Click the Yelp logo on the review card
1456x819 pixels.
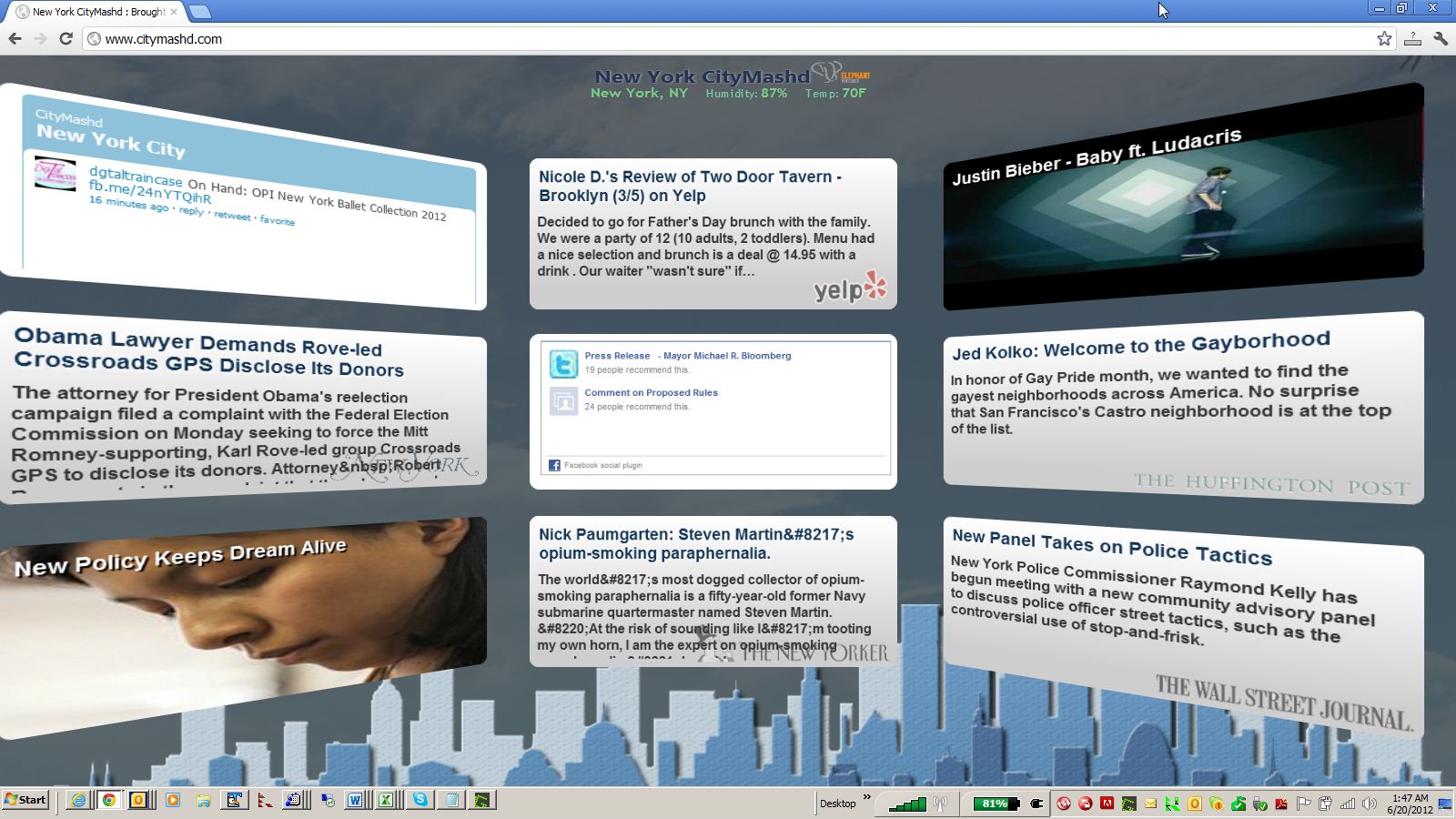(x=850, y=288)
